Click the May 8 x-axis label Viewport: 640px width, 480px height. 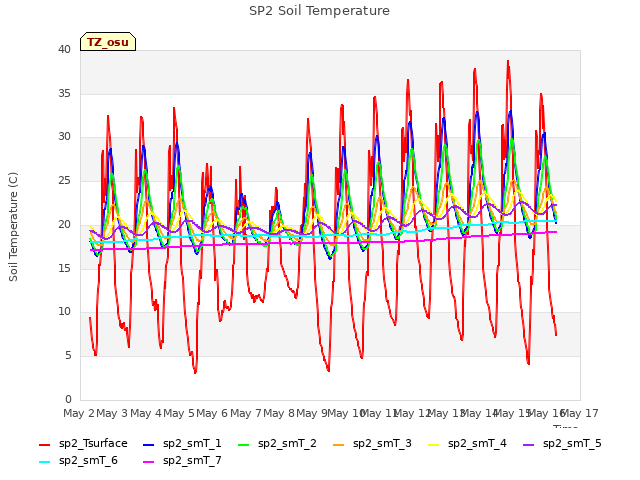(x=279, y=413)
